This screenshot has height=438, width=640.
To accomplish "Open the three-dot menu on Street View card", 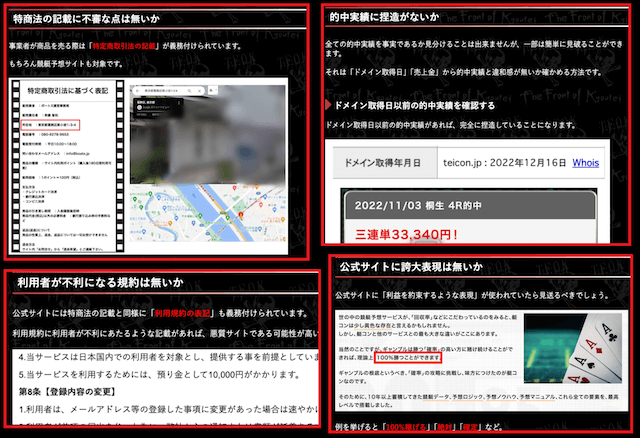I will click(179, 103).
